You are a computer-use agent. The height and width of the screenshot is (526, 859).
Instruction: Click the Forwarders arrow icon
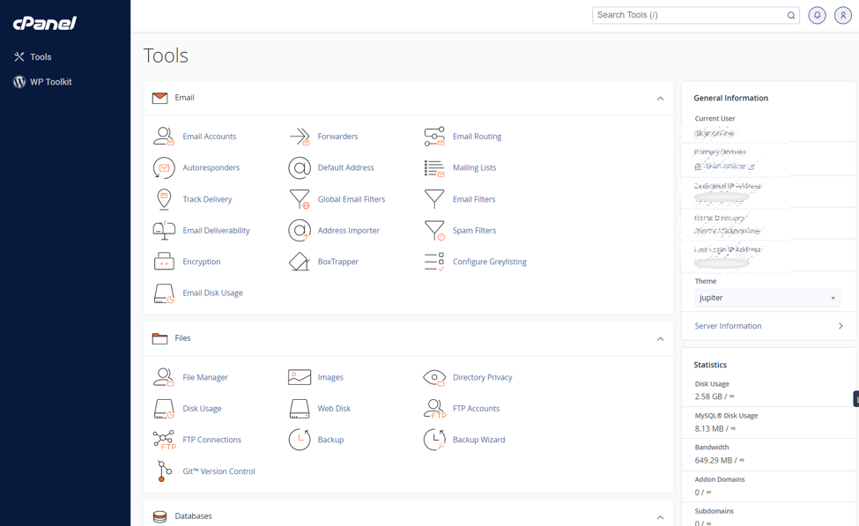coord(299,136)
